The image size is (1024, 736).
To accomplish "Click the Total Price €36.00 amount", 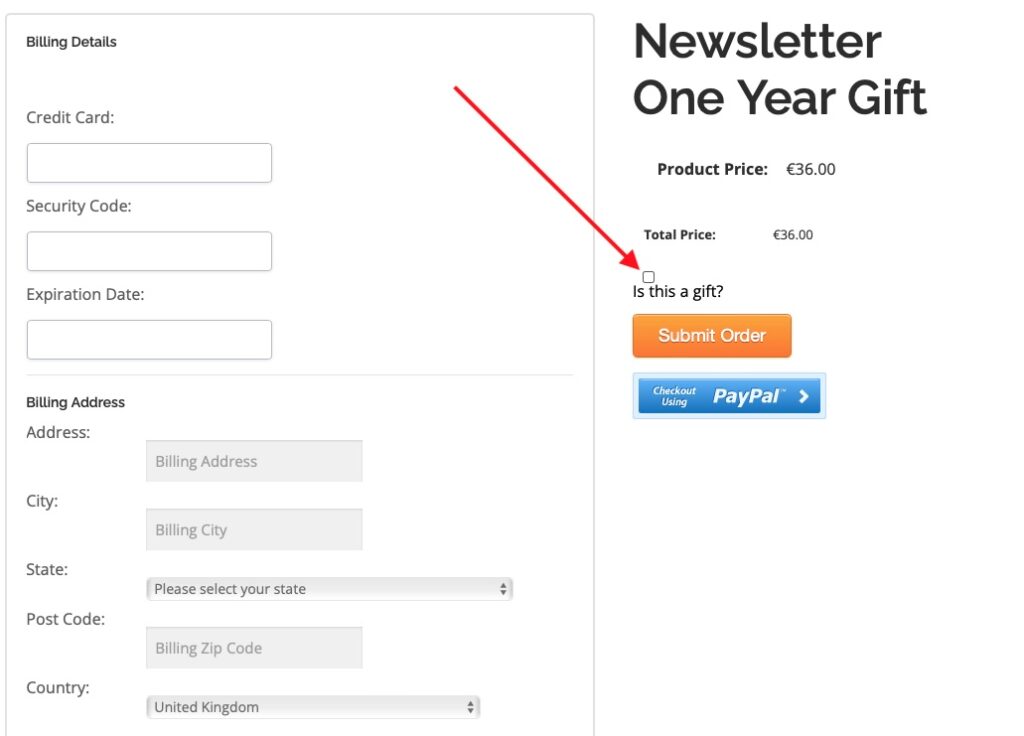I will (x=793, y=235).
